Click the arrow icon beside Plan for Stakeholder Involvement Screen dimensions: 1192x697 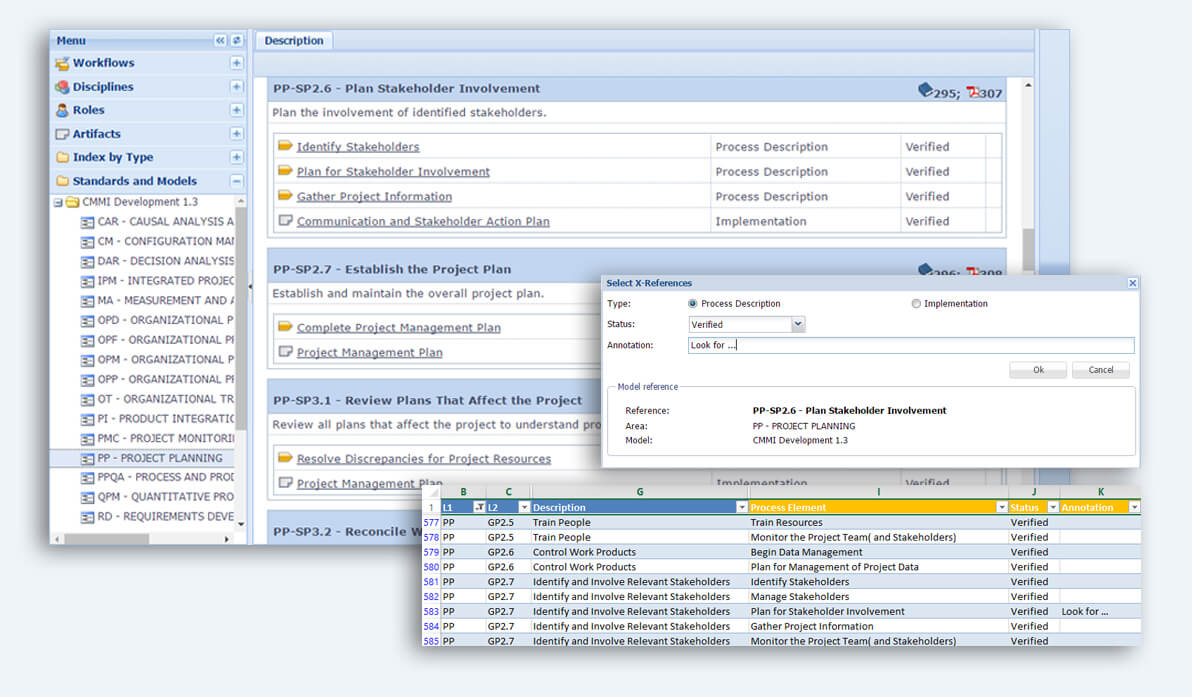285,171
